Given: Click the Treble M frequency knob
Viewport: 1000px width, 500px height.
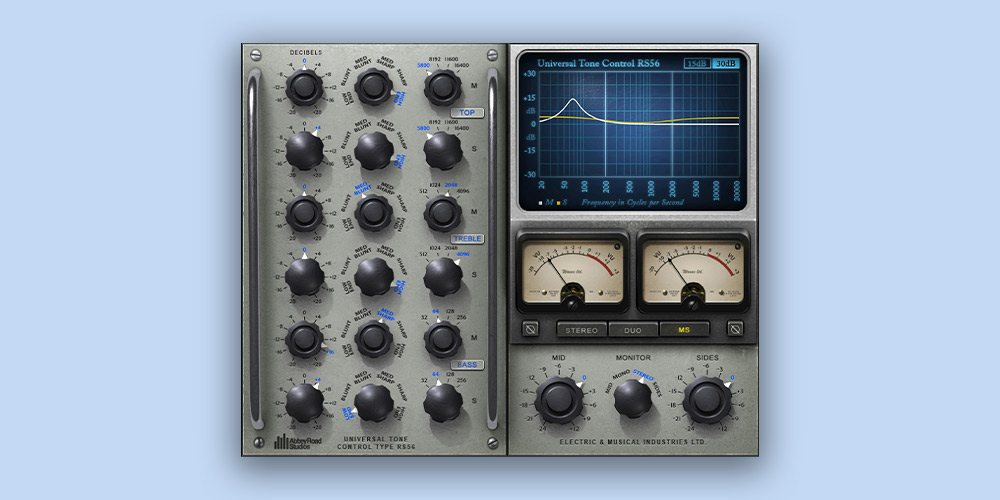Looking at the screenshot, I should pyautogui.click(x=443, y=214).
